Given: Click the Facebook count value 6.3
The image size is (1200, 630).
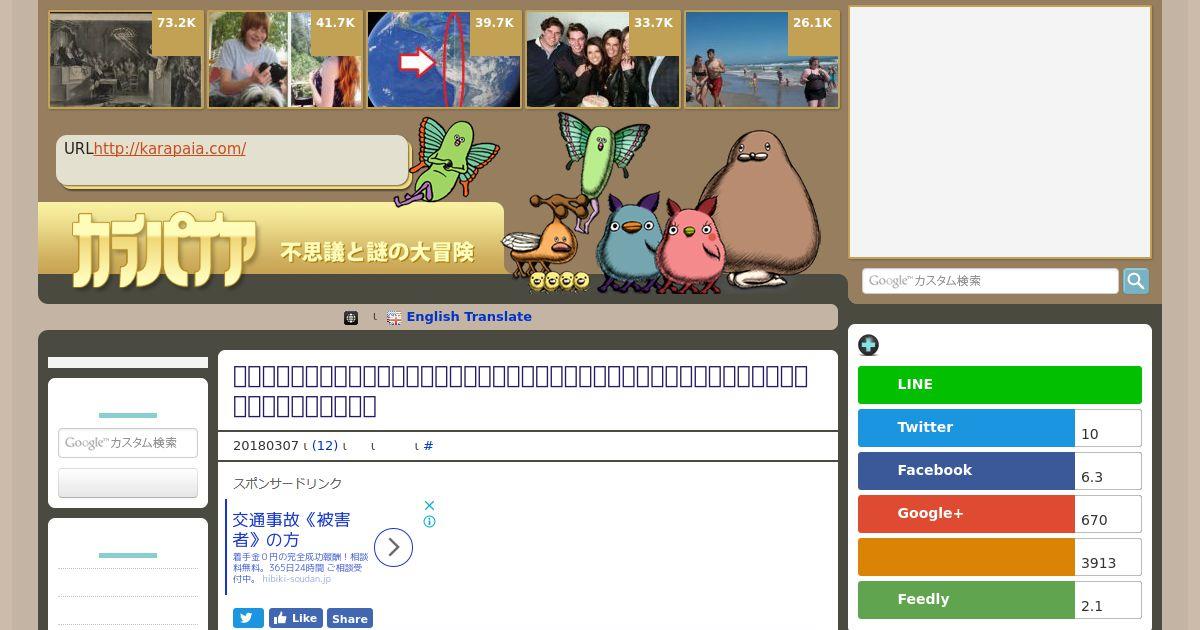Looking at the screenshot, I should (1092, 477).
